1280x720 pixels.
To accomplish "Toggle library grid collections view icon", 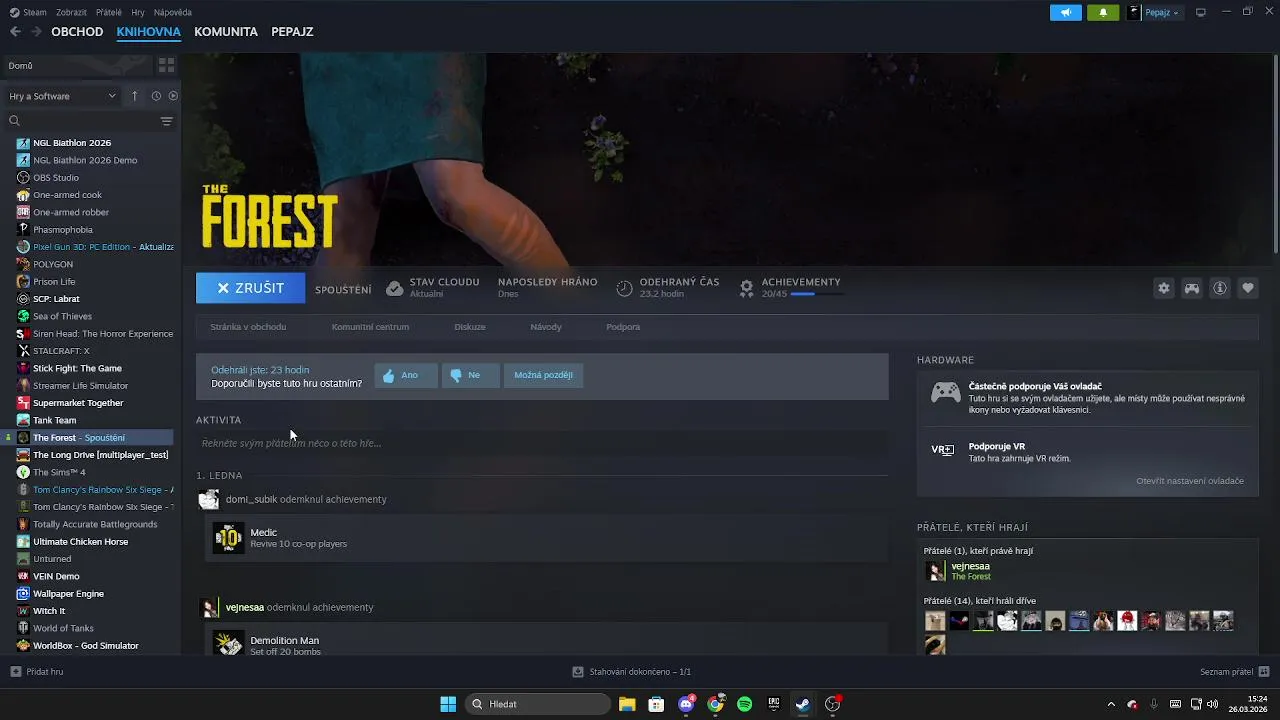I will click(166, 65).
